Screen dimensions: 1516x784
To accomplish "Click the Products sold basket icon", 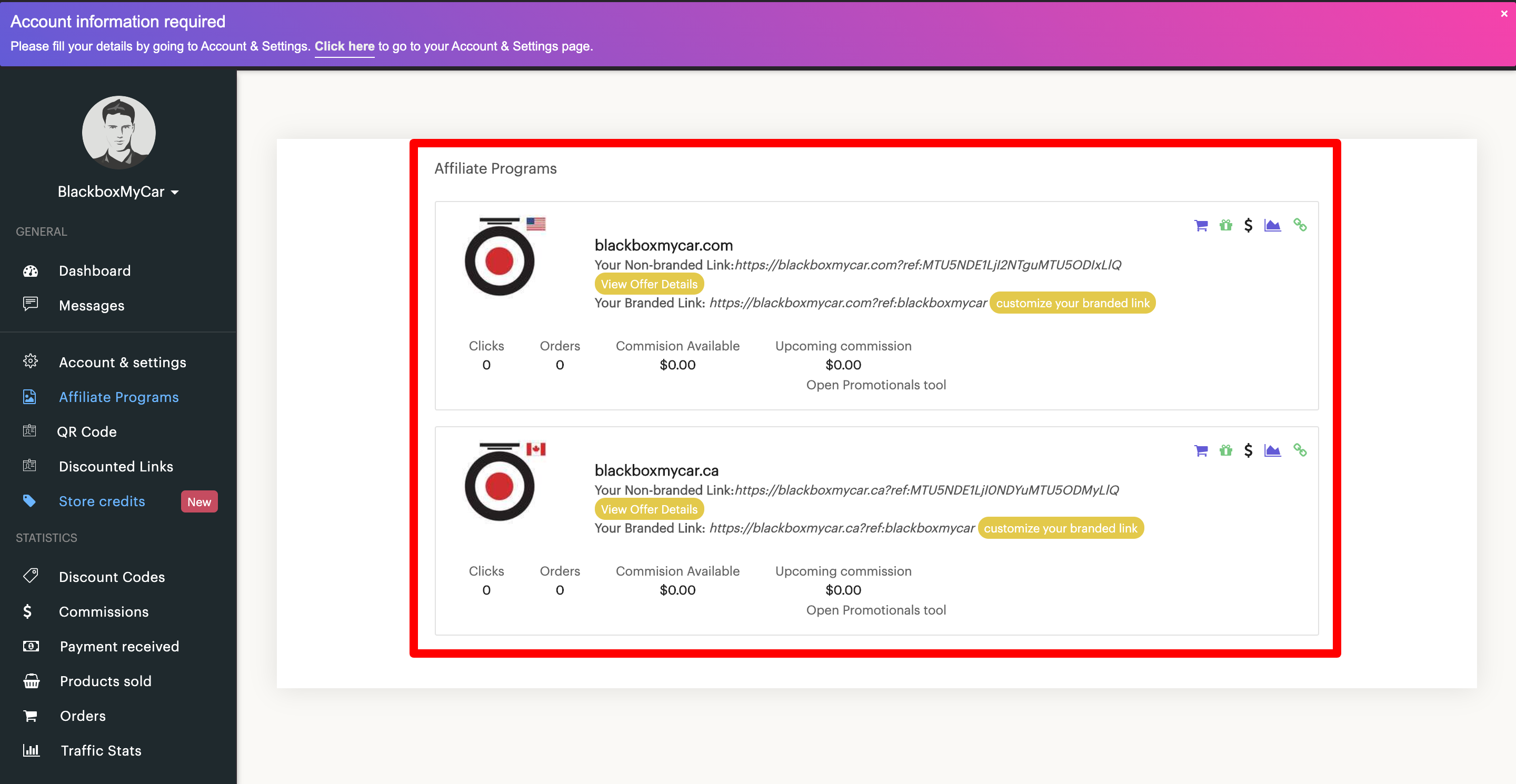I will pos(31,681).
